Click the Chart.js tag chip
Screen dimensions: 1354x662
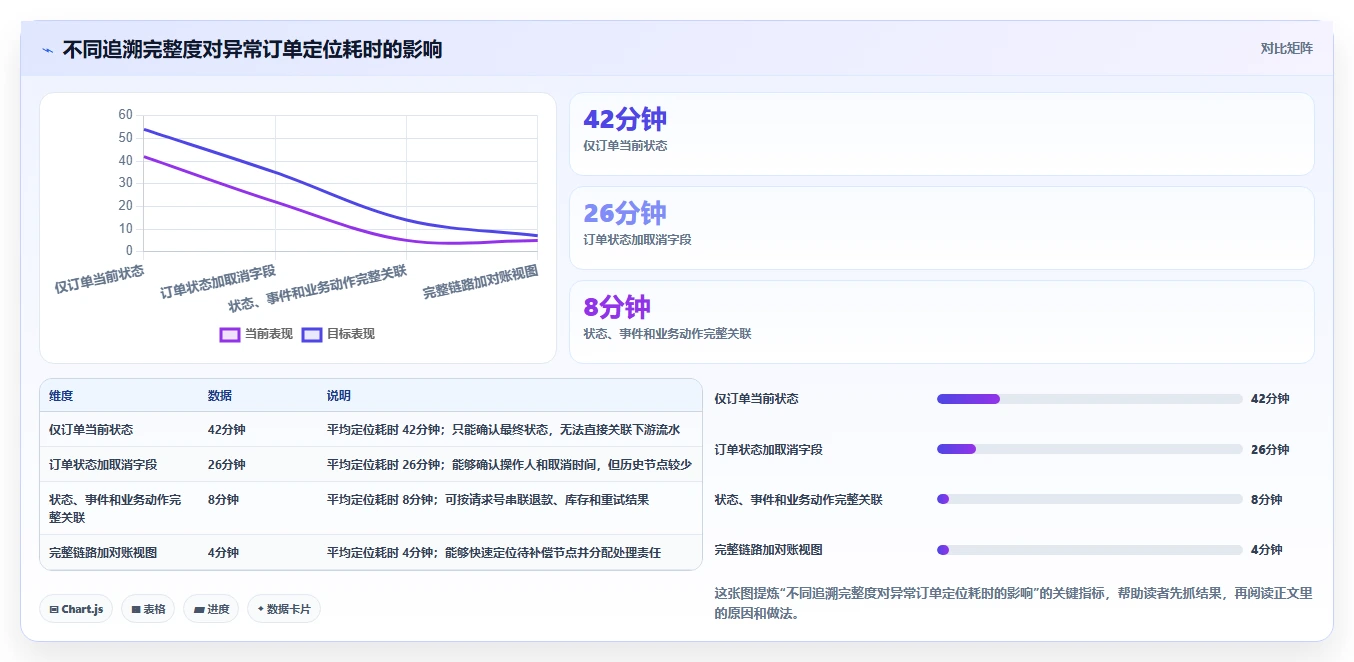tap(76, 609)
